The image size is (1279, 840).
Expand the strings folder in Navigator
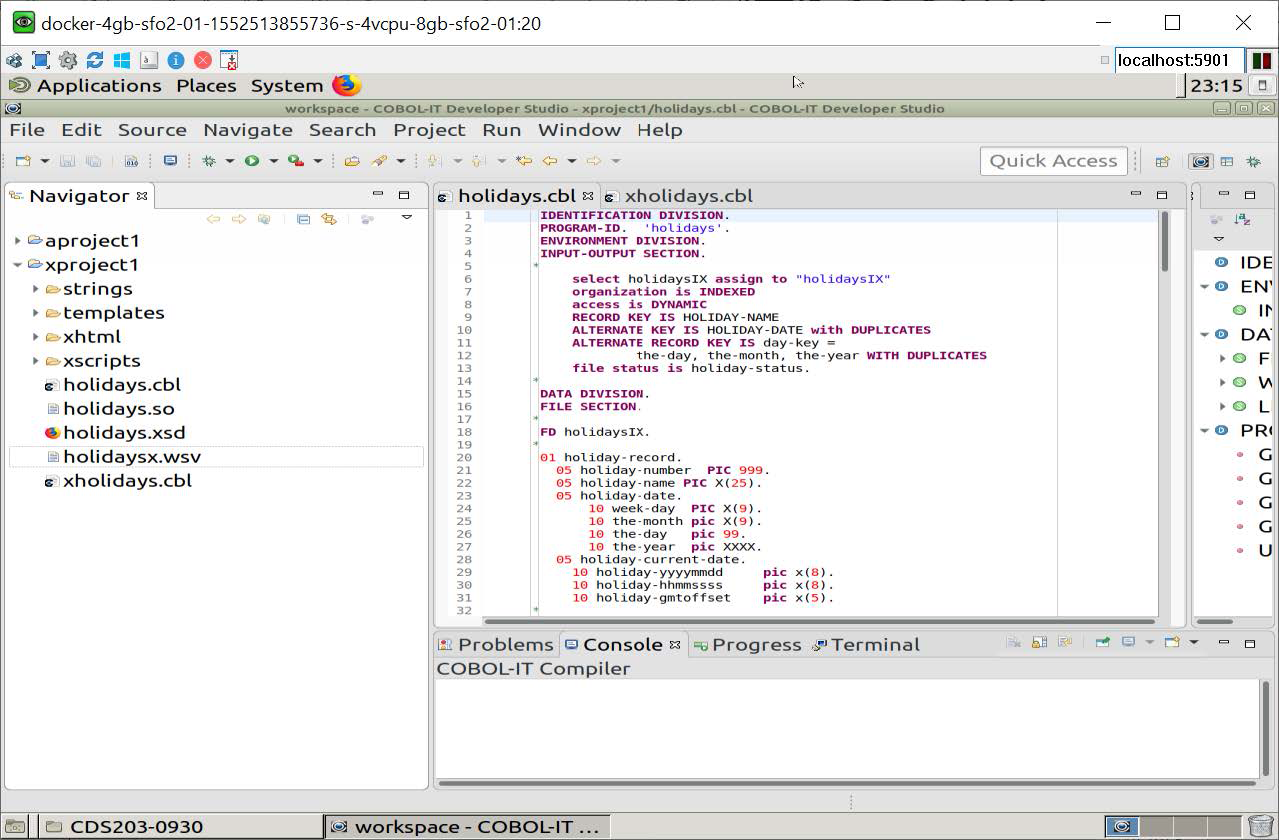37,289
